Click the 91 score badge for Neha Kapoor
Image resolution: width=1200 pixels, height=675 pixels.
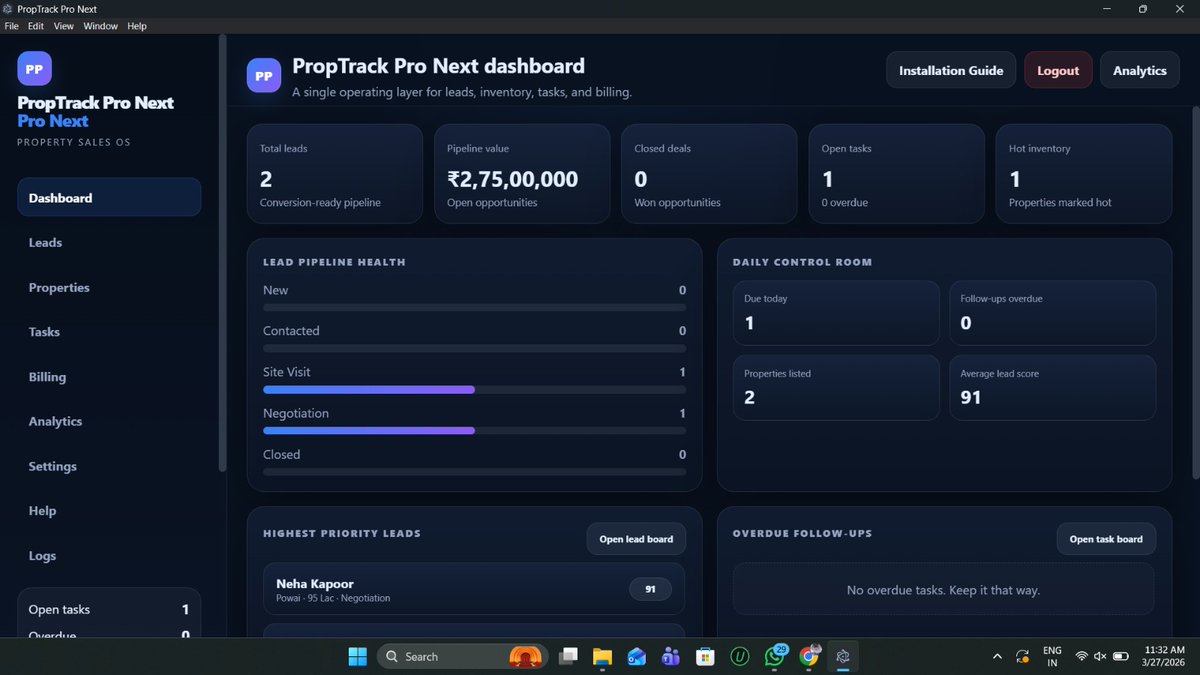pyautogui.click(x=650, y=589)
